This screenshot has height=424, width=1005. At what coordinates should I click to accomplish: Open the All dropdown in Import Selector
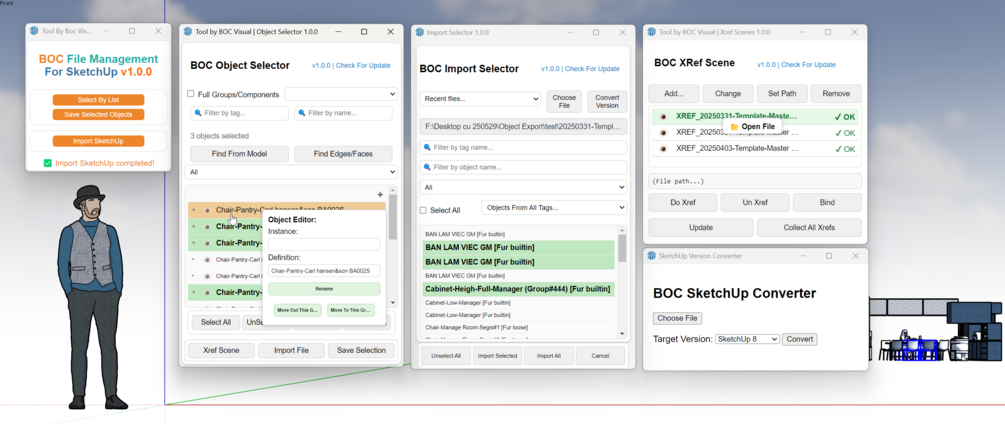523,188
